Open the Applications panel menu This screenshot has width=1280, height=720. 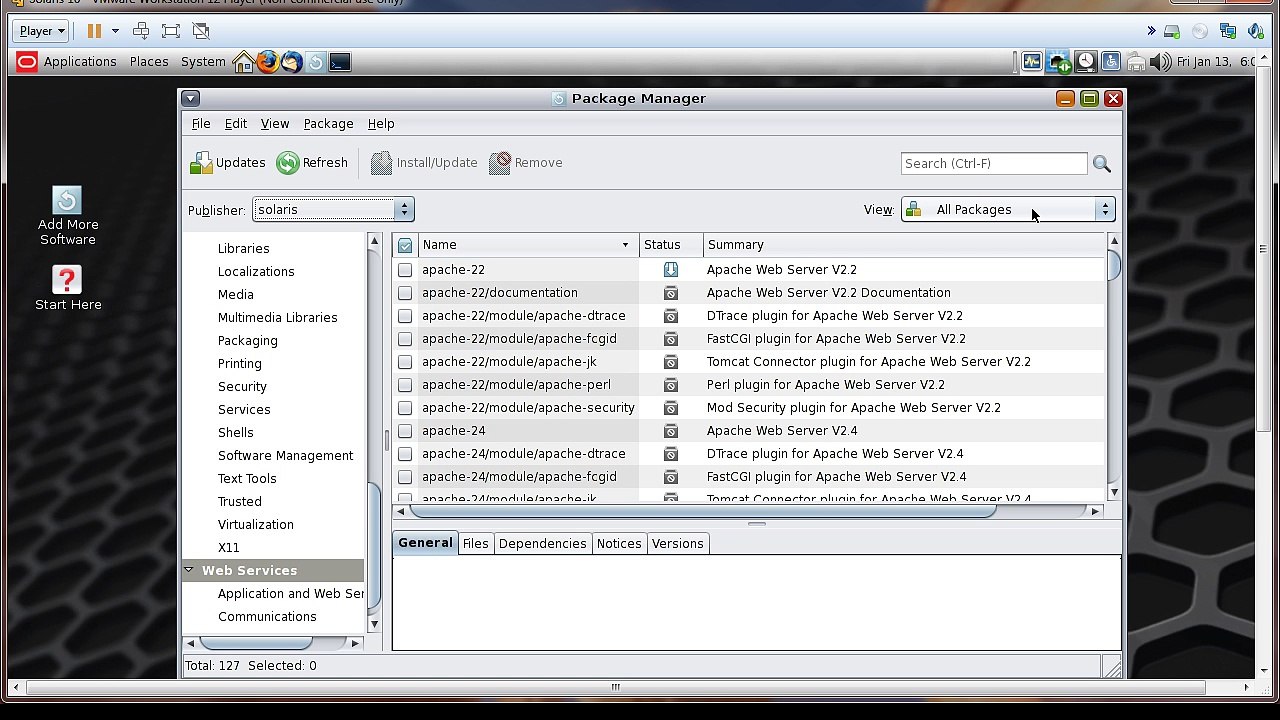80,62
